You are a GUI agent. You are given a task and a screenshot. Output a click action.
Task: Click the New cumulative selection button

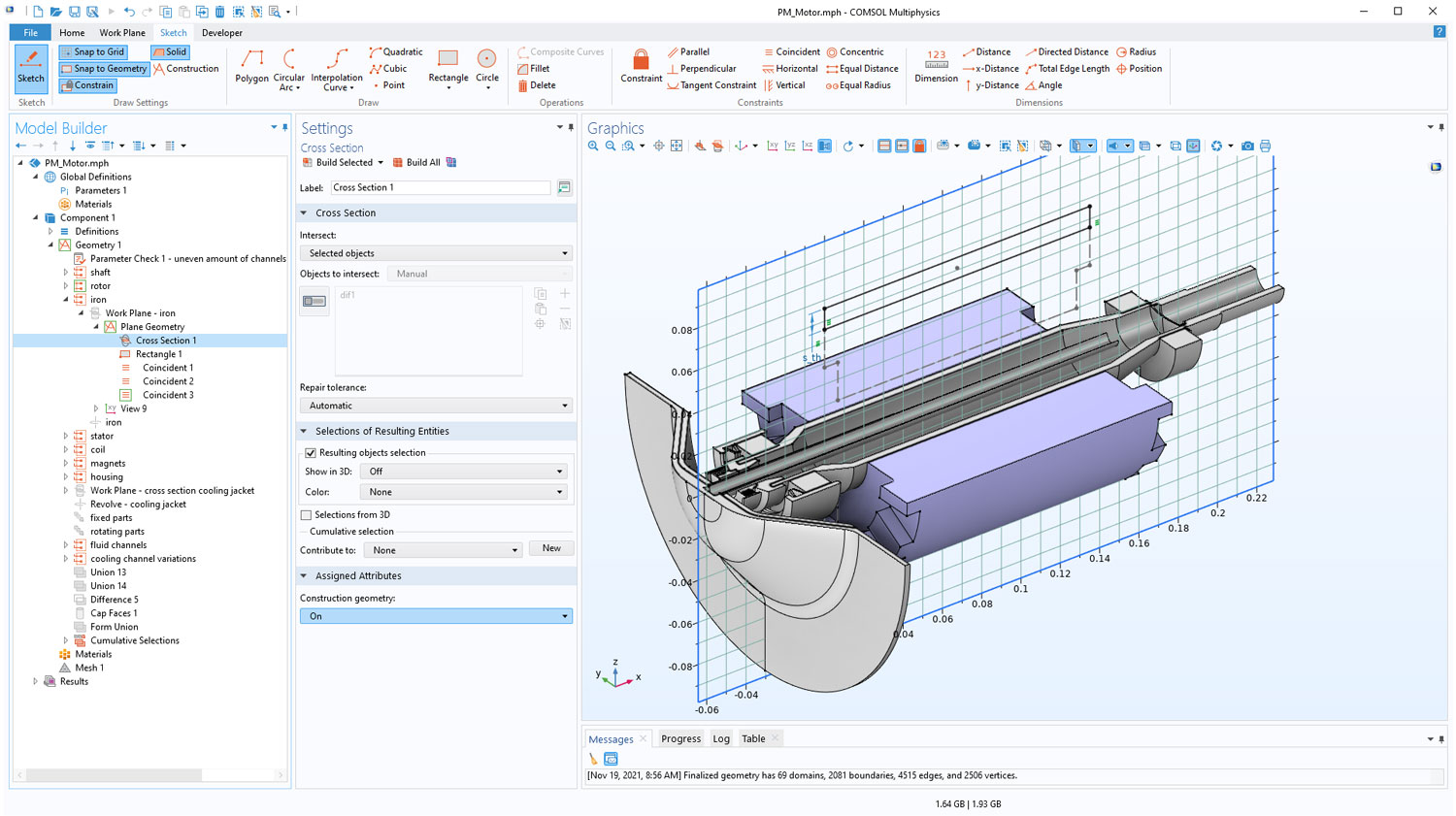click(551, 549)
